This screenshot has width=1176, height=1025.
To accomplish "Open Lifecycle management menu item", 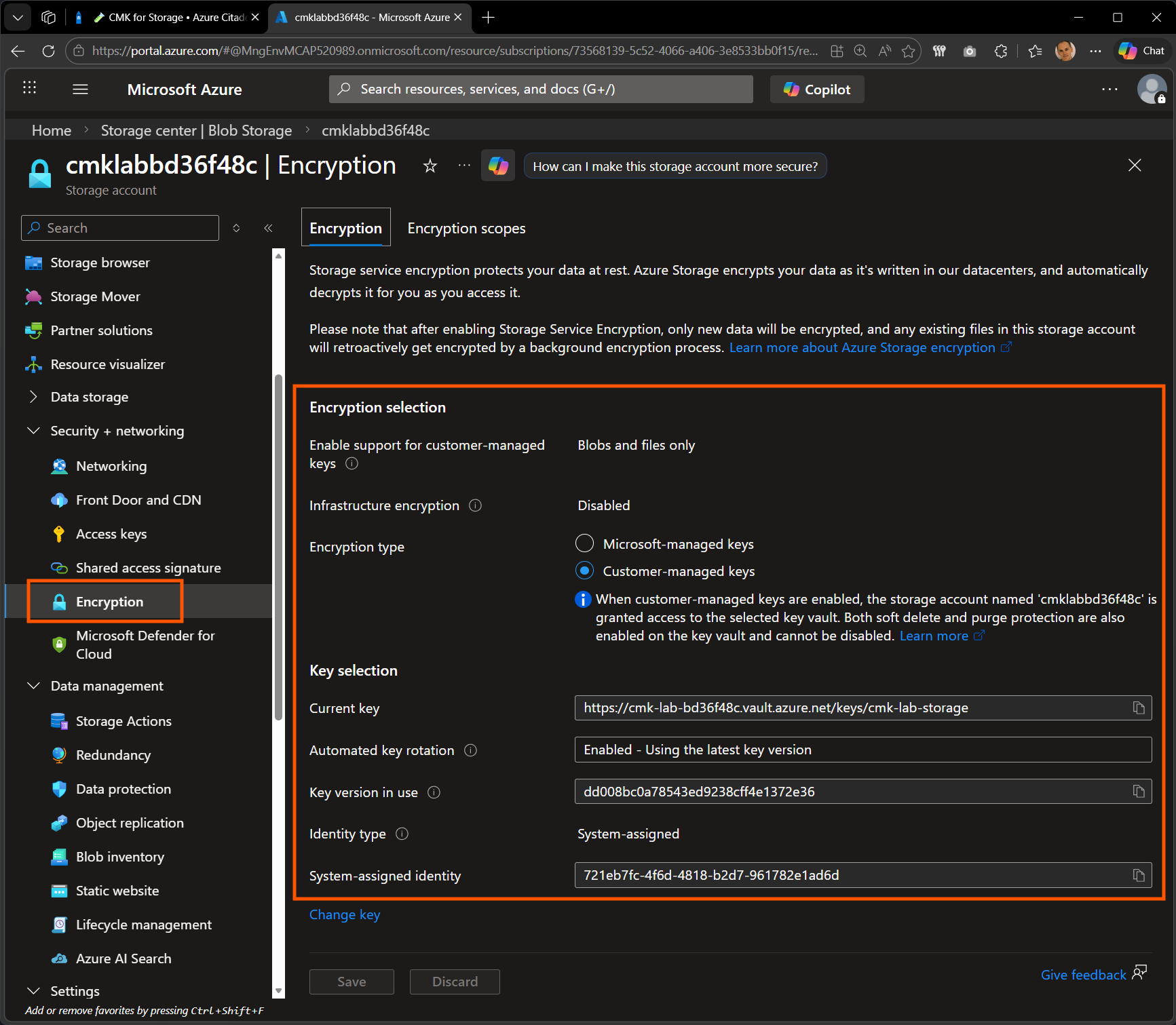I will [144, 925].
